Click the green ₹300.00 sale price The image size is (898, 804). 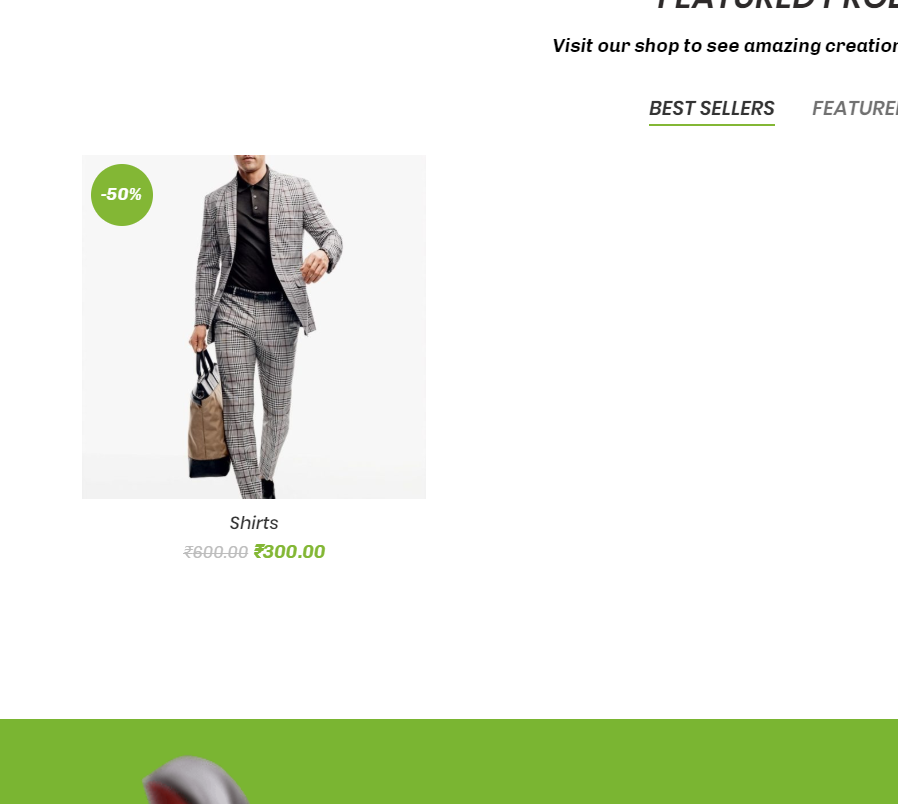point(289,551)
